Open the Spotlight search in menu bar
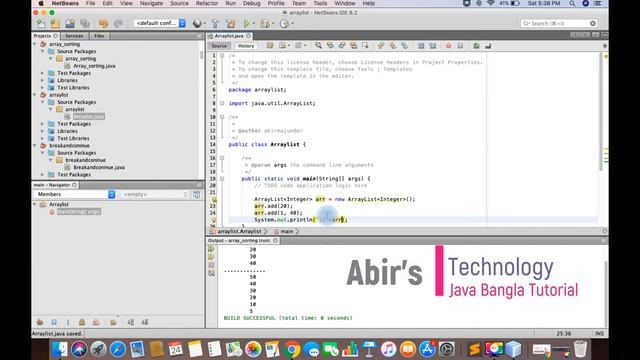This screenshot has height=360, width=640. pos(572,3)
